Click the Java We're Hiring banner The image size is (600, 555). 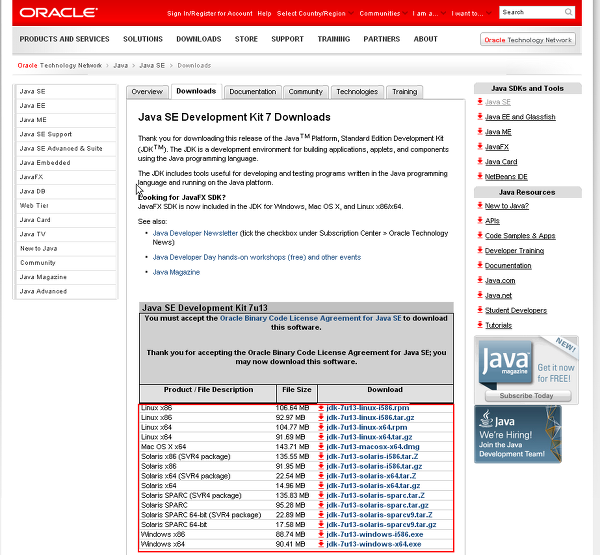click(x=518, y=434)
